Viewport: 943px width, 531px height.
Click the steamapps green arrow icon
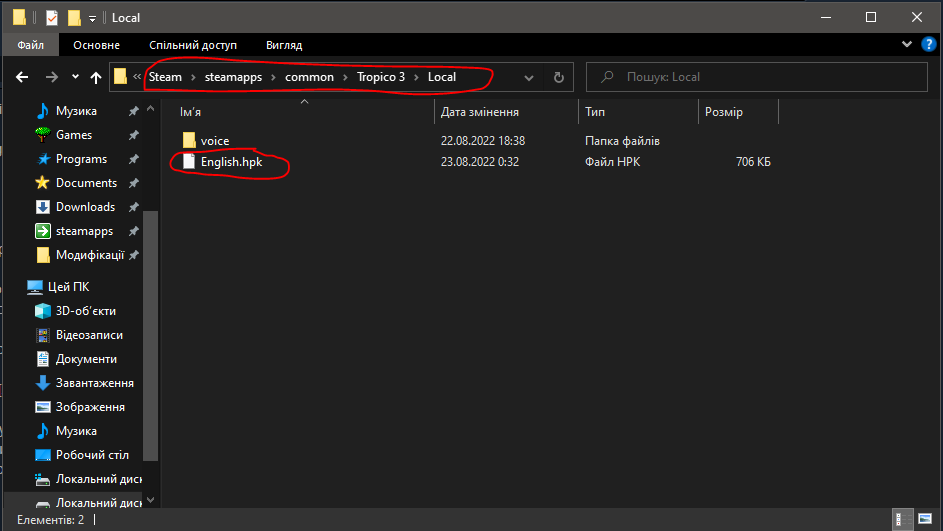43,231
